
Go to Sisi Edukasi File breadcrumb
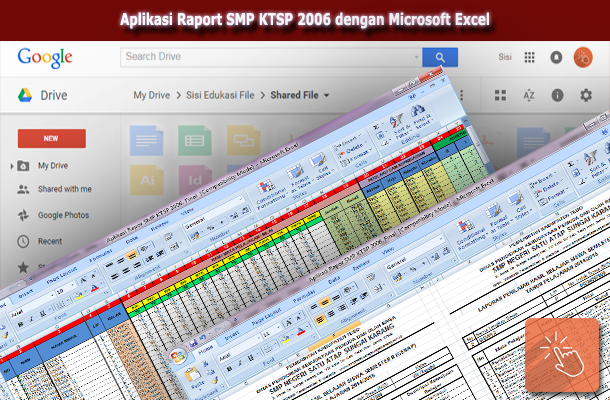pos(220,95)
